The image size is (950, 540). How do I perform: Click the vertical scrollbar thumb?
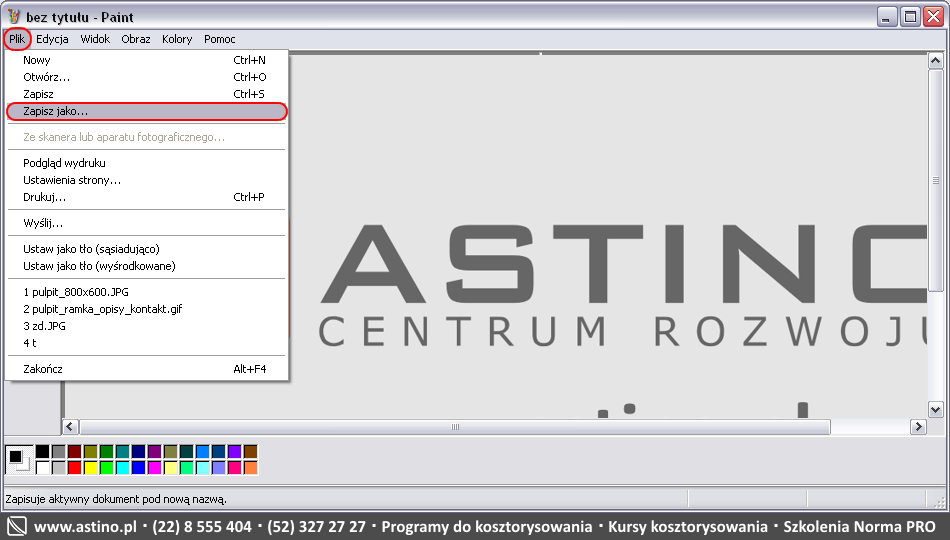click(935, 180)
